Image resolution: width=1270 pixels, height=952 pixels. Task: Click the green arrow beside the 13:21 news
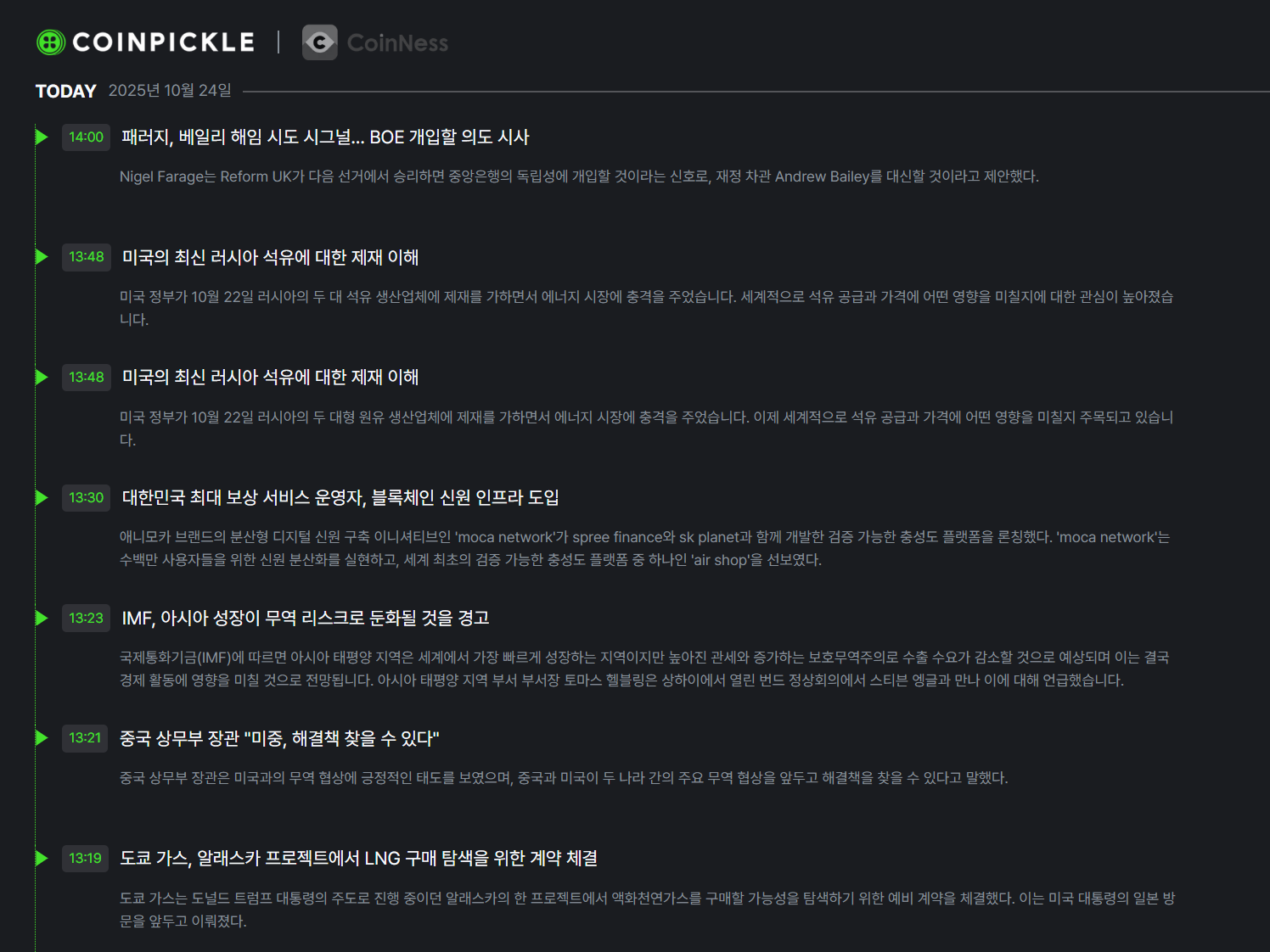tap(42, 737)
